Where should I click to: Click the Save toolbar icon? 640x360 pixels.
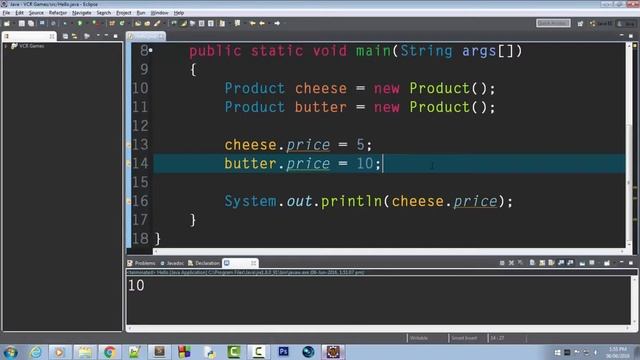[x=22, y=24]
